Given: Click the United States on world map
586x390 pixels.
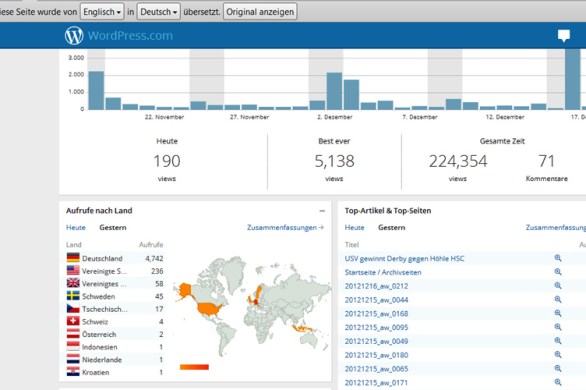Looking at the screenshot, I should (210, 310).
